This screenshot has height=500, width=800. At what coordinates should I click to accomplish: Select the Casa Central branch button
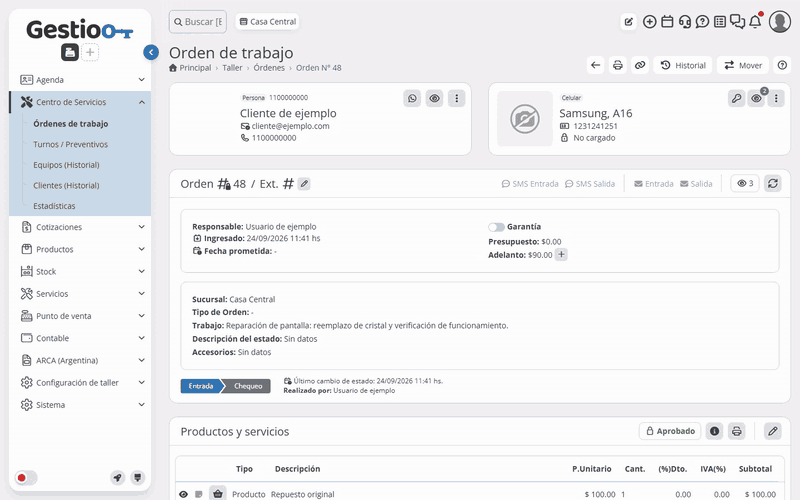tap(267, 22)
